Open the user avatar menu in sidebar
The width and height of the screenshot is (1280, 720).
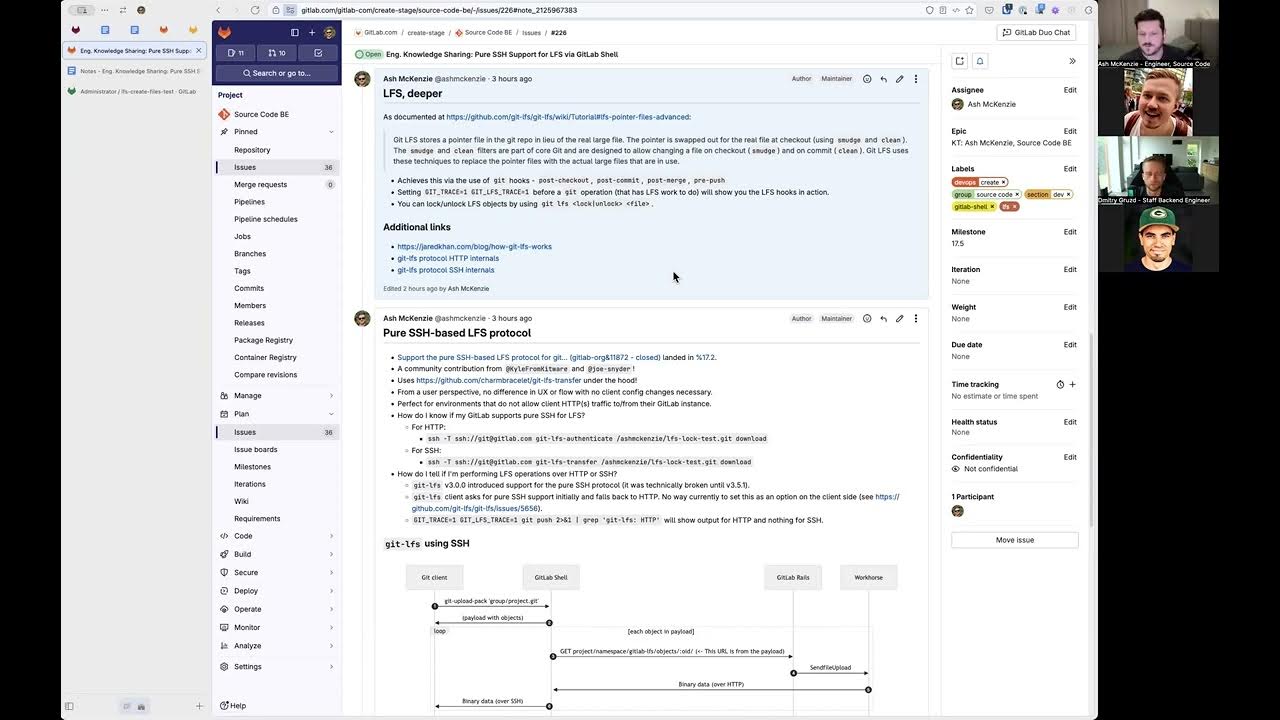pyautogui.click(x=329, y=32)
